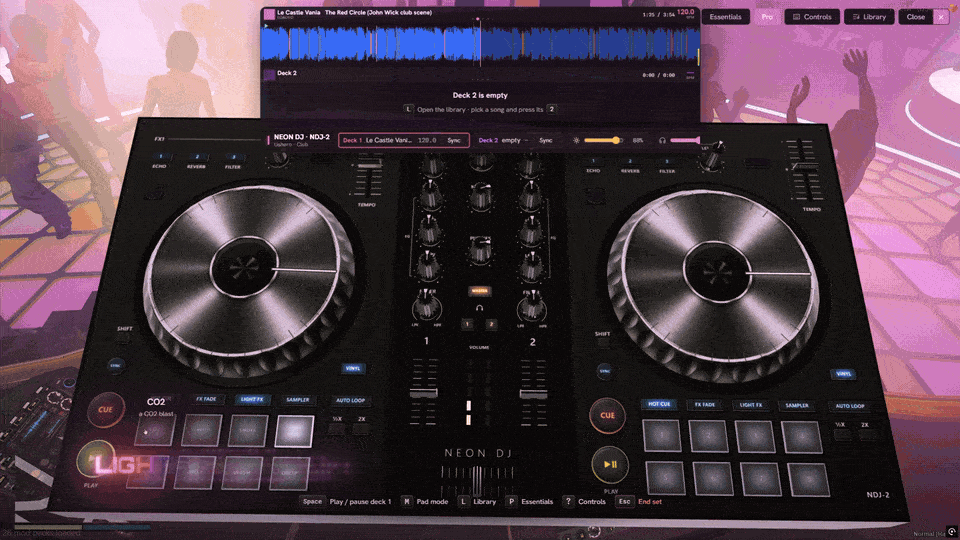Click channel 1 volume fader in mixer
The image size is (960, 540).
(x=424, y=391)
